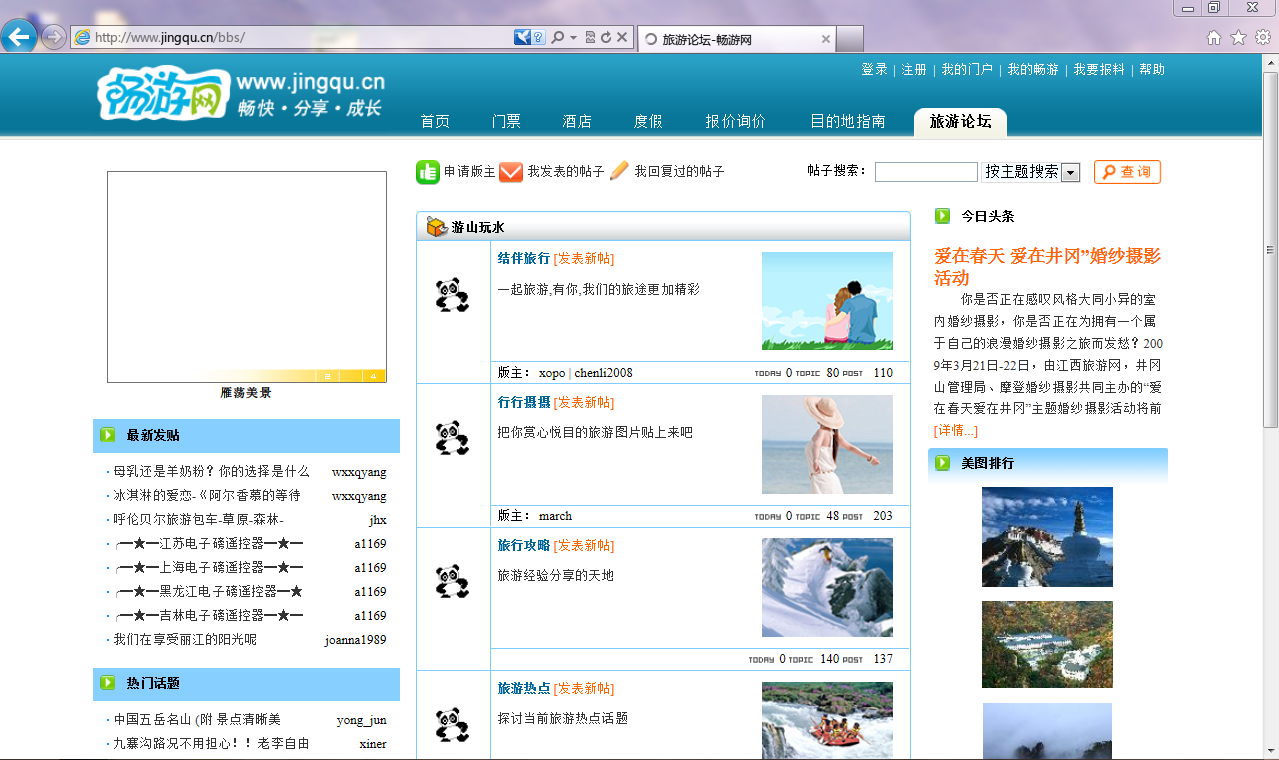The height and width of the screenshot is (760, 1279).
Task: Click green arrow icon next to 热门话题
Action: click(108, 683)
